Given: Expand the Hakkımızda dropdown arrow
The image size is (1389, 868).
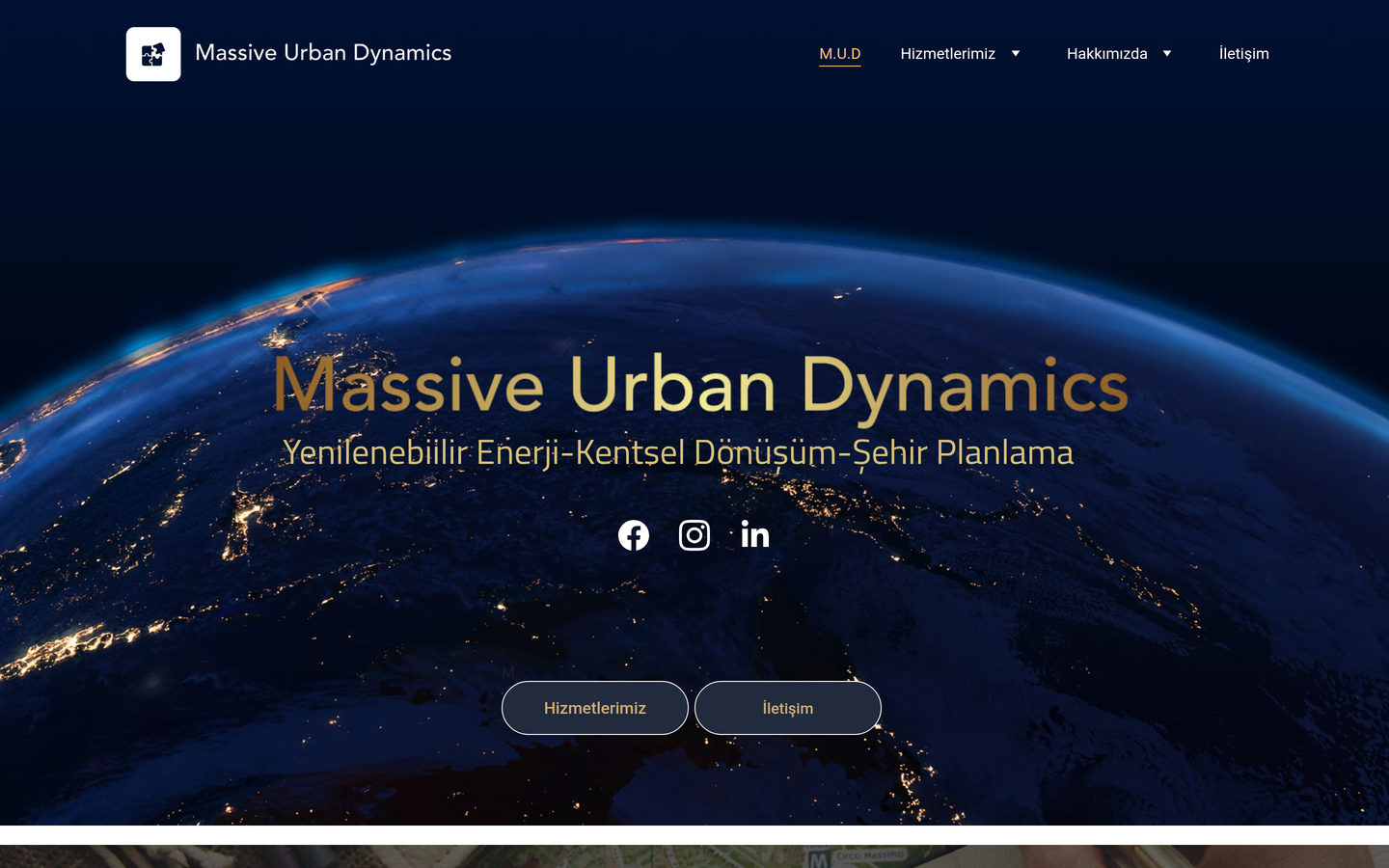Looking at the screenshot, I should pos(1167,54).
